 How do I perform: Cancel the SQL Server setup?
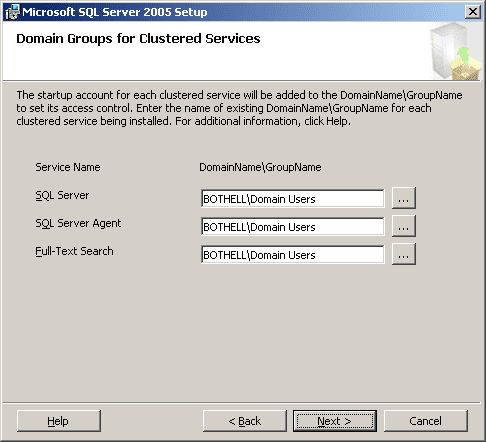426,421
